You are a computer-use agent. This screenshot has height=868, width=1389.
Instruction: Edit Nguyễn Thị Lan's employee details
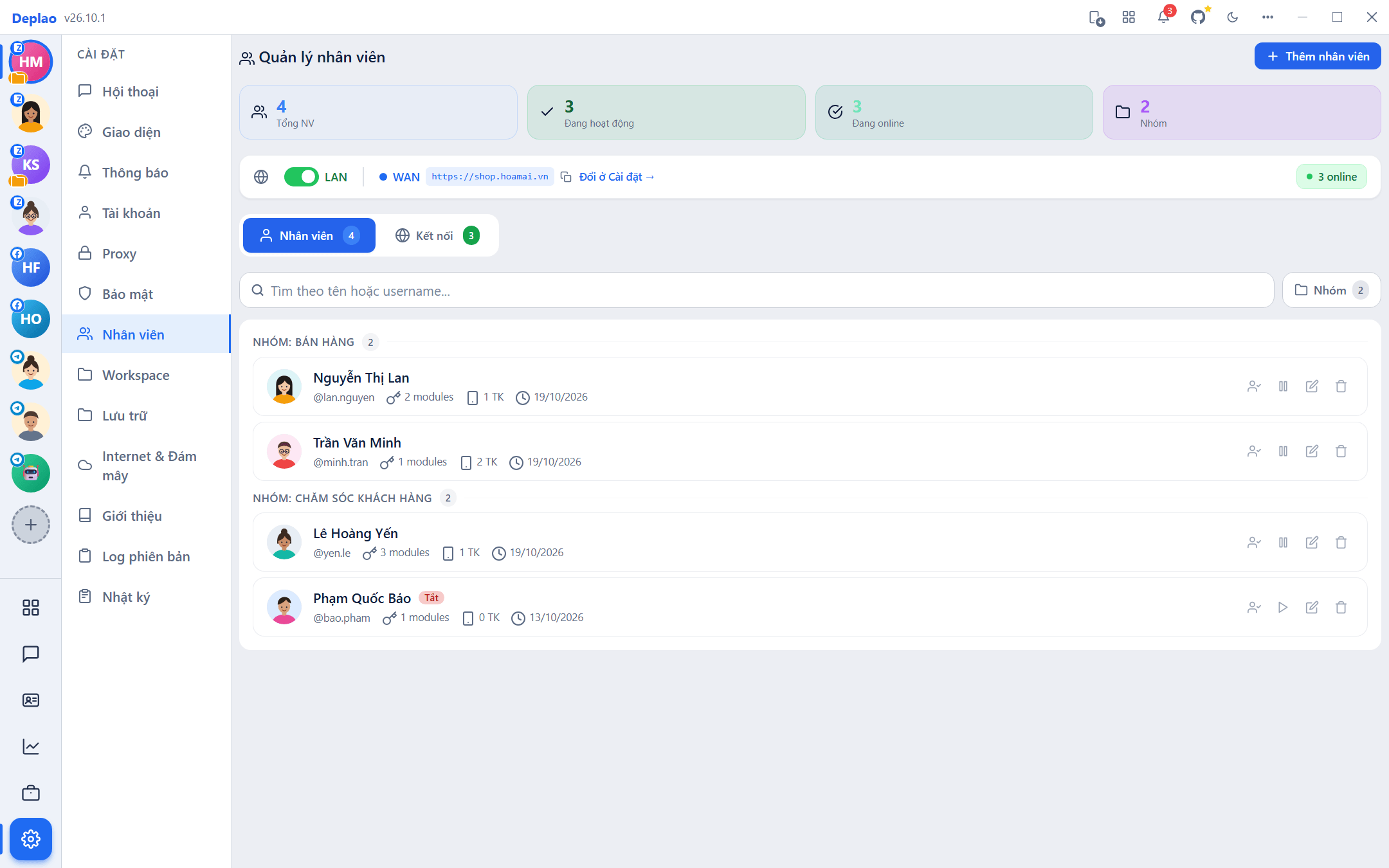(x=1312, y=386)
